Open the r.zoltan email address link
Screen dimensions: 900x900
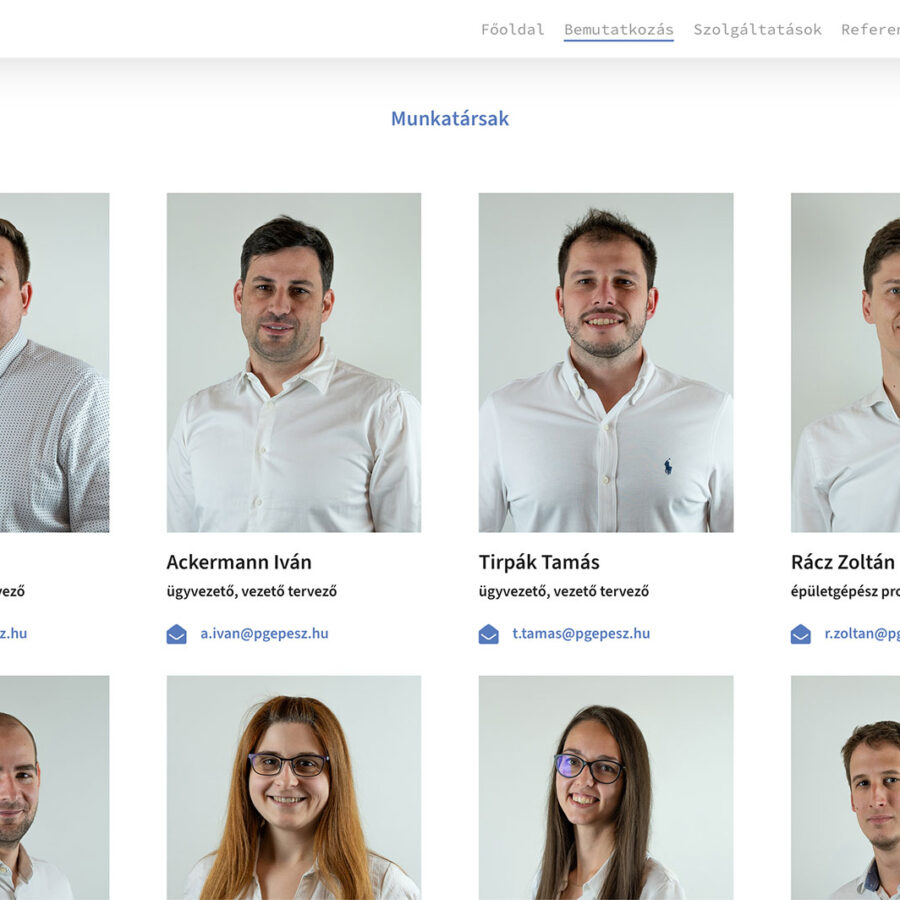tap(862, 634)
